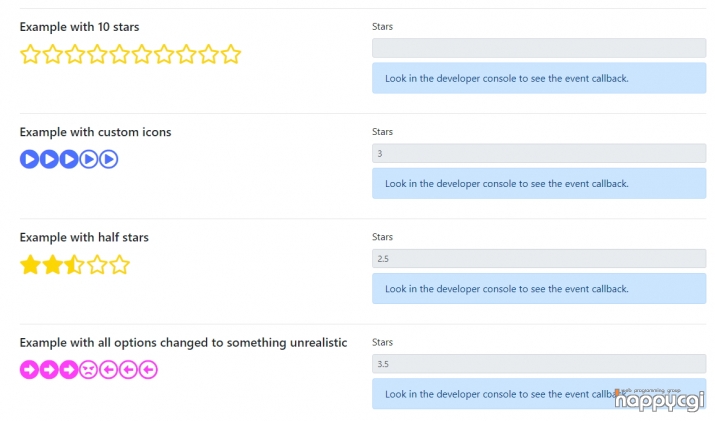The width and height of the screenshot is (715, 421).
Task: Select the first filled star in half-stars example
Action: pyautogui.click(x=30, y=265)
